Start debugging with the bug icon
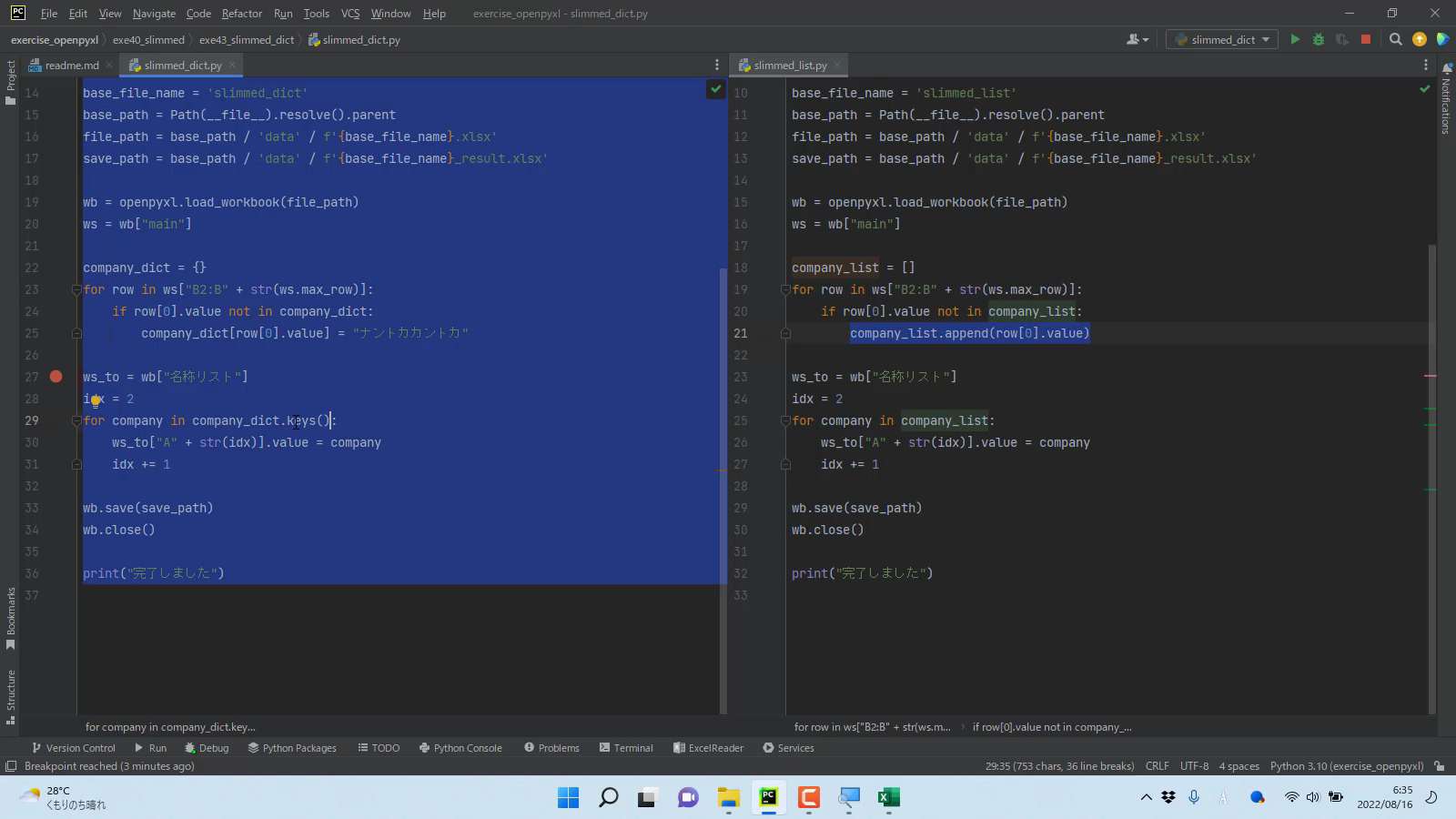The height and width of the screenshot is (819, 1456). coord(1318,39)
